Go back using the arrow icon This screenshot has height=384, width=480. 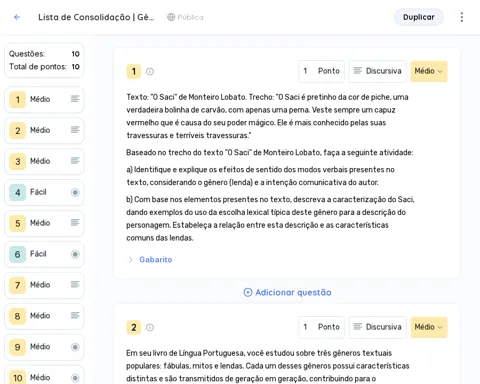pyautogui.click(x=17, y=17)
